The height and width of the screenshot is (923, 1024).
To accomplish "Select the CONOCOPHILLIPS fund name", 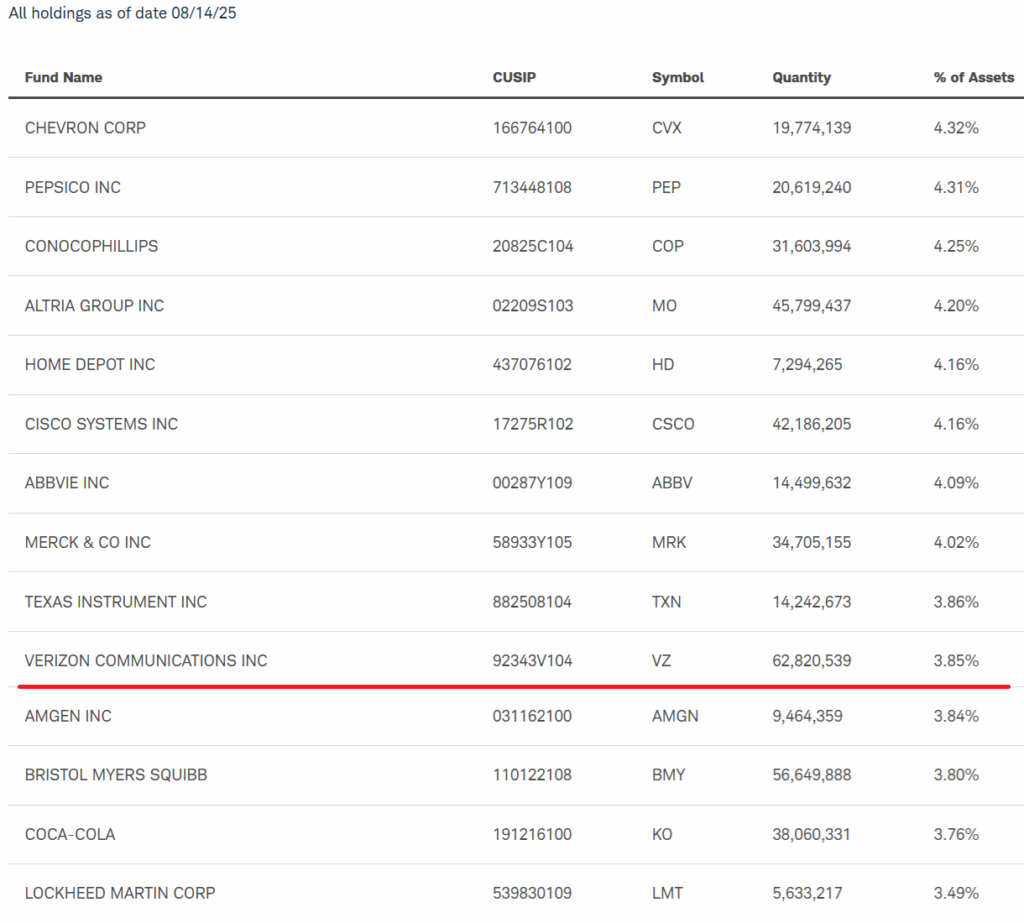I will coord(91,246).
